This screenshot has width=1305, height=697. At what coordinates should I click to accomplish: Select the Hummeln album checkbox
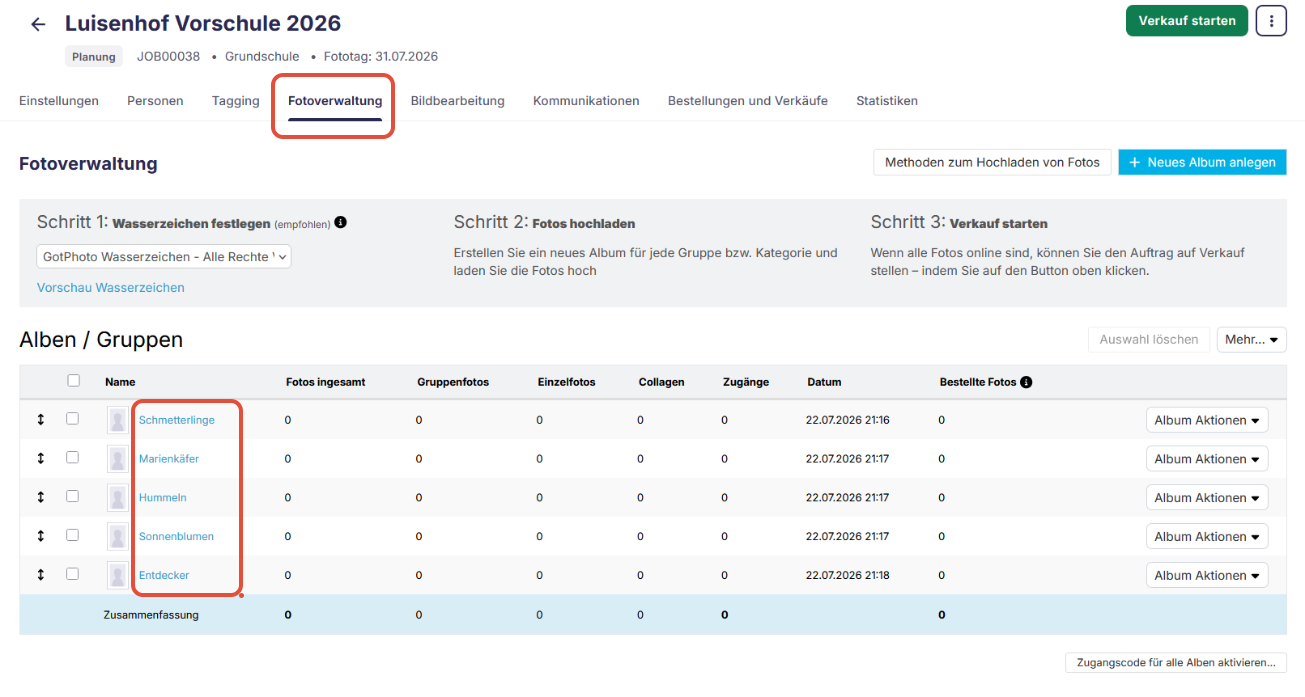pyautogui.click(x=72, y=496)
